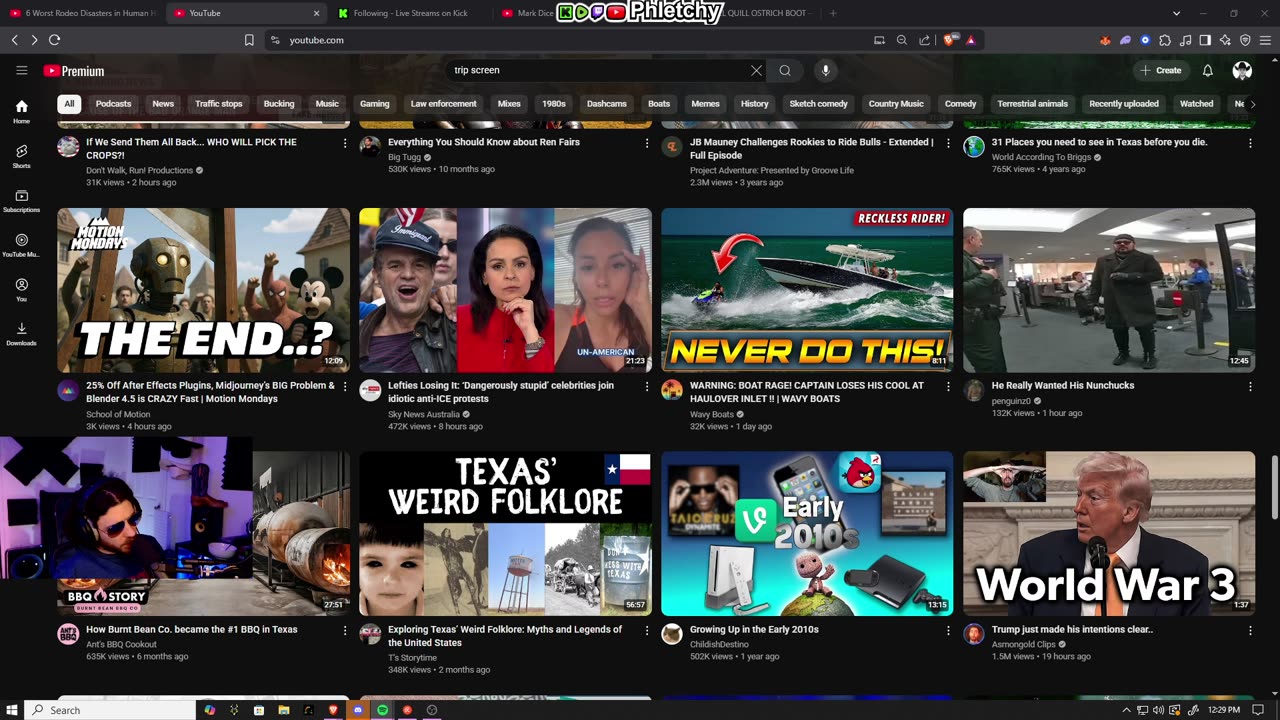
Task: Start voice search with microphone
Action: [x=825, y=70]
